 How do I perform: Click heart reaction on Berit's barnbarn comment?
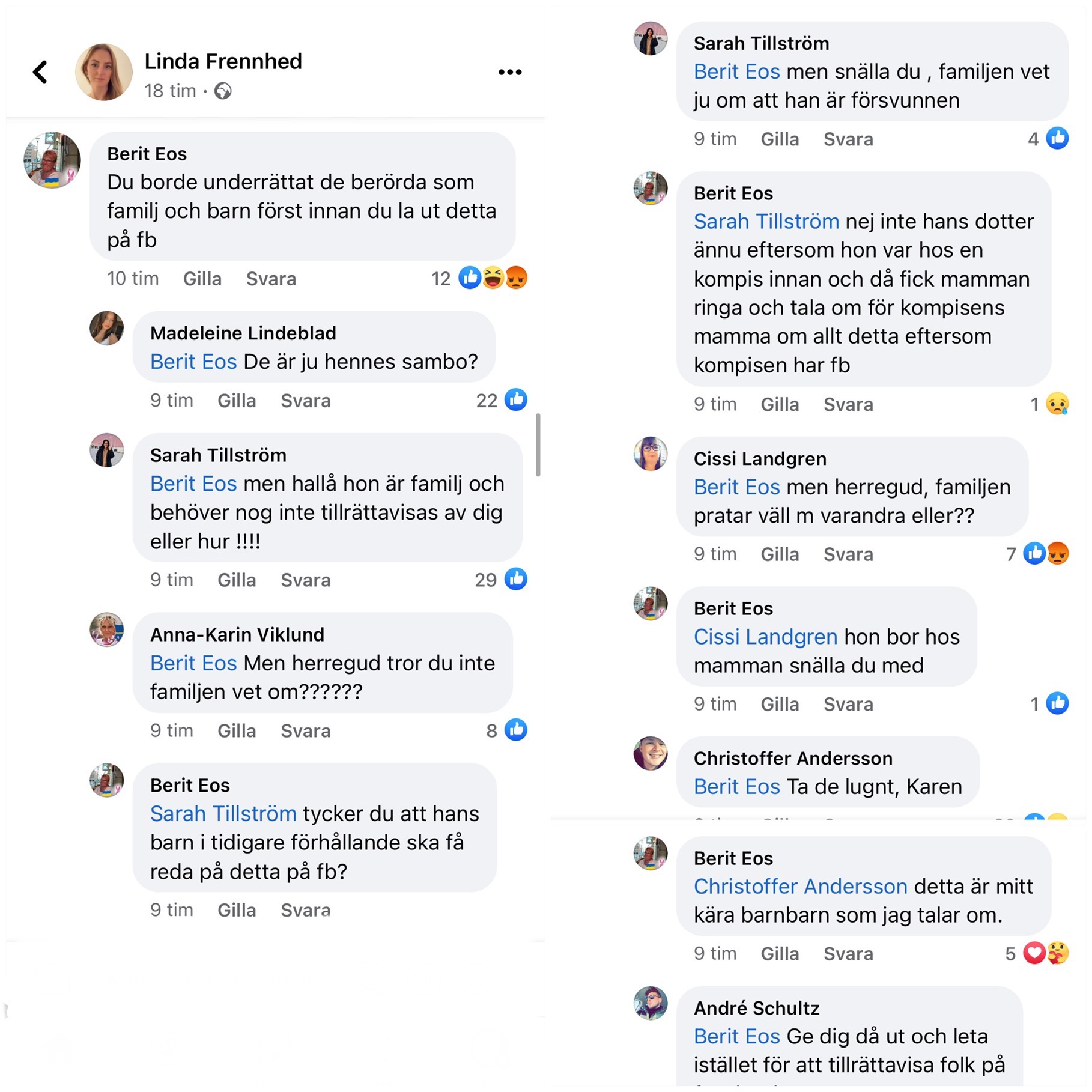tap(1034, 953)
